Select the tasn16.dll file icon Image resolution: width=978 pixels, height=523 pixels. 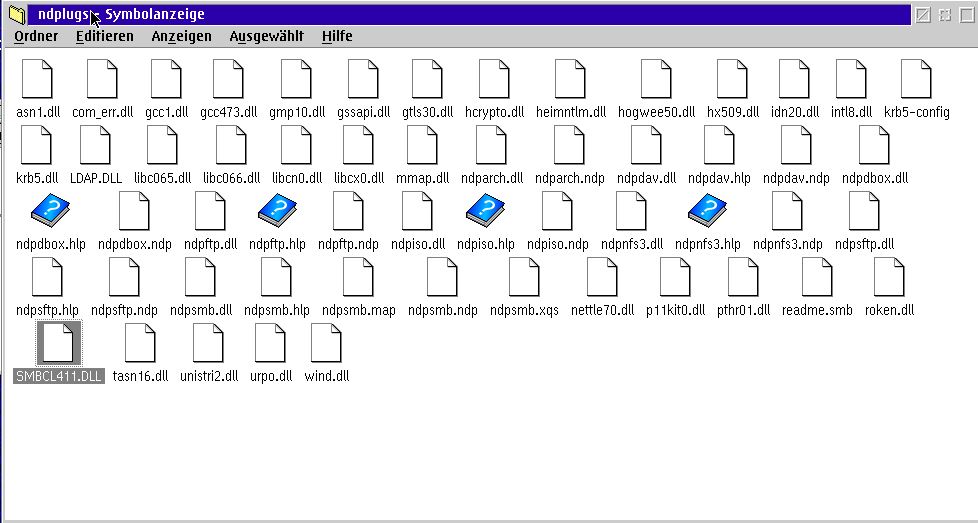point(140,343)
